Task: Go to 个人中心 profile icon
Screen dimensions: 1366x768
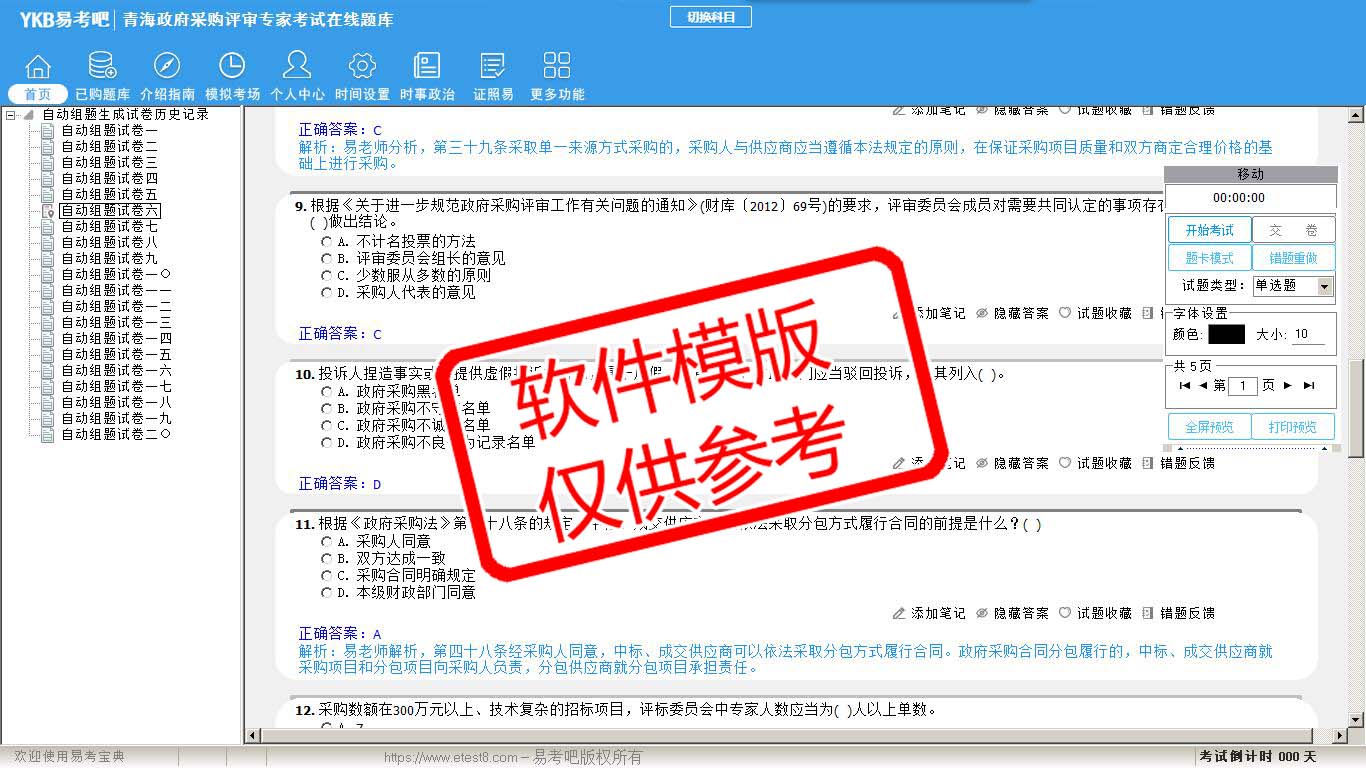Action: point(297,67)
